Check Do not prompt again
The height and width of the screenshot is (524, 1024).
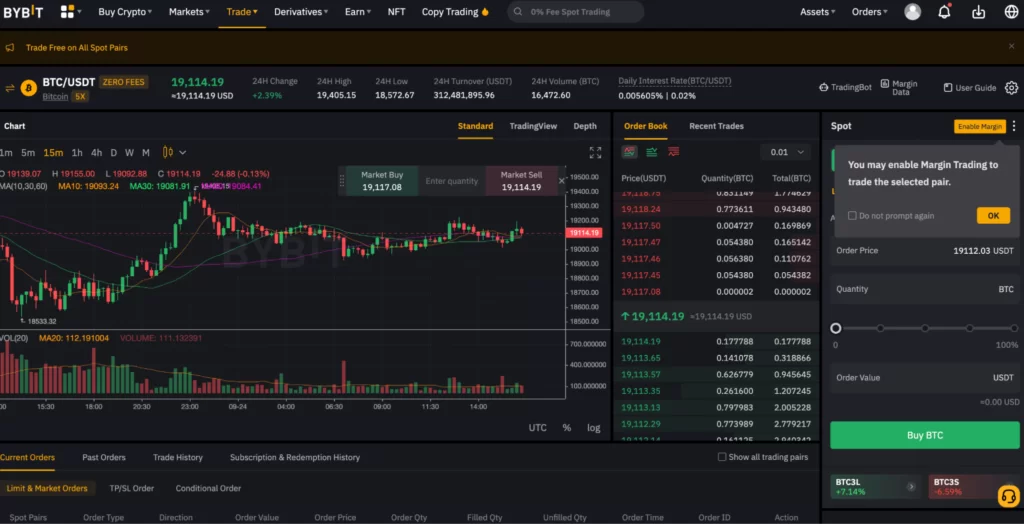852,216
